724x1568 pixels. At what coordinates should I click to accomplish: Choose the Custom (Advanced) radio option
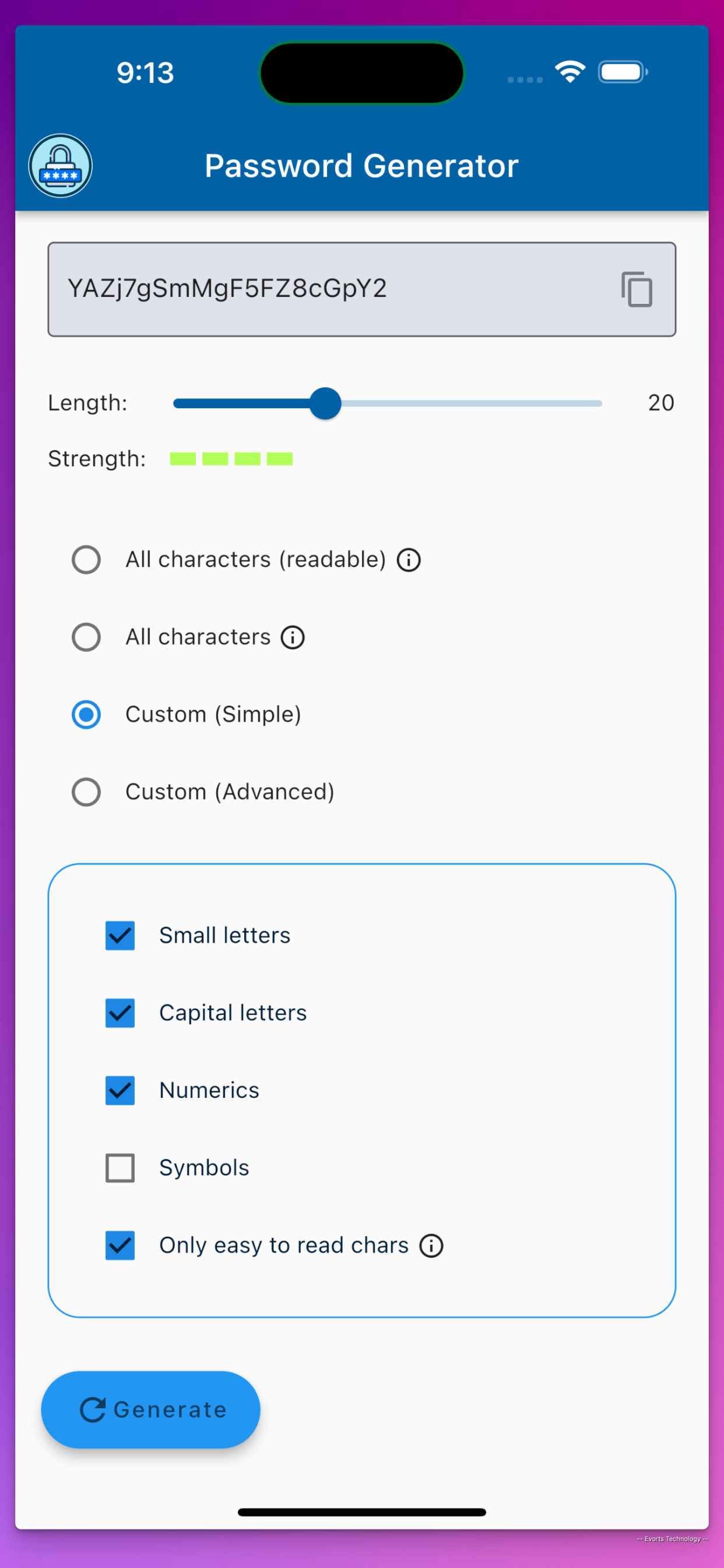click(86, 792)
